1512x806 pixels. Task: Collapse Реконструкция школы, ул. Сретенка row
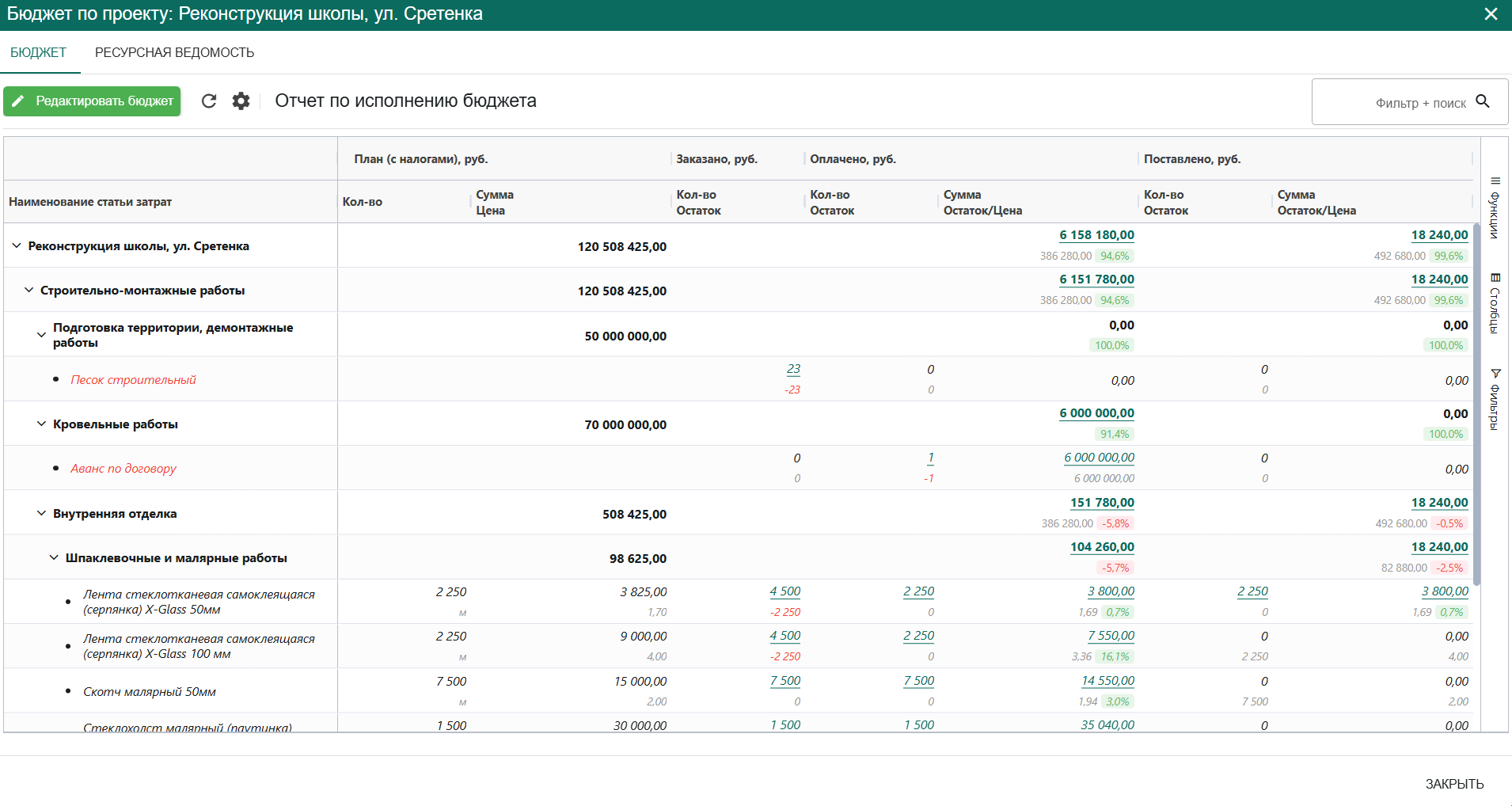(17, 246)
